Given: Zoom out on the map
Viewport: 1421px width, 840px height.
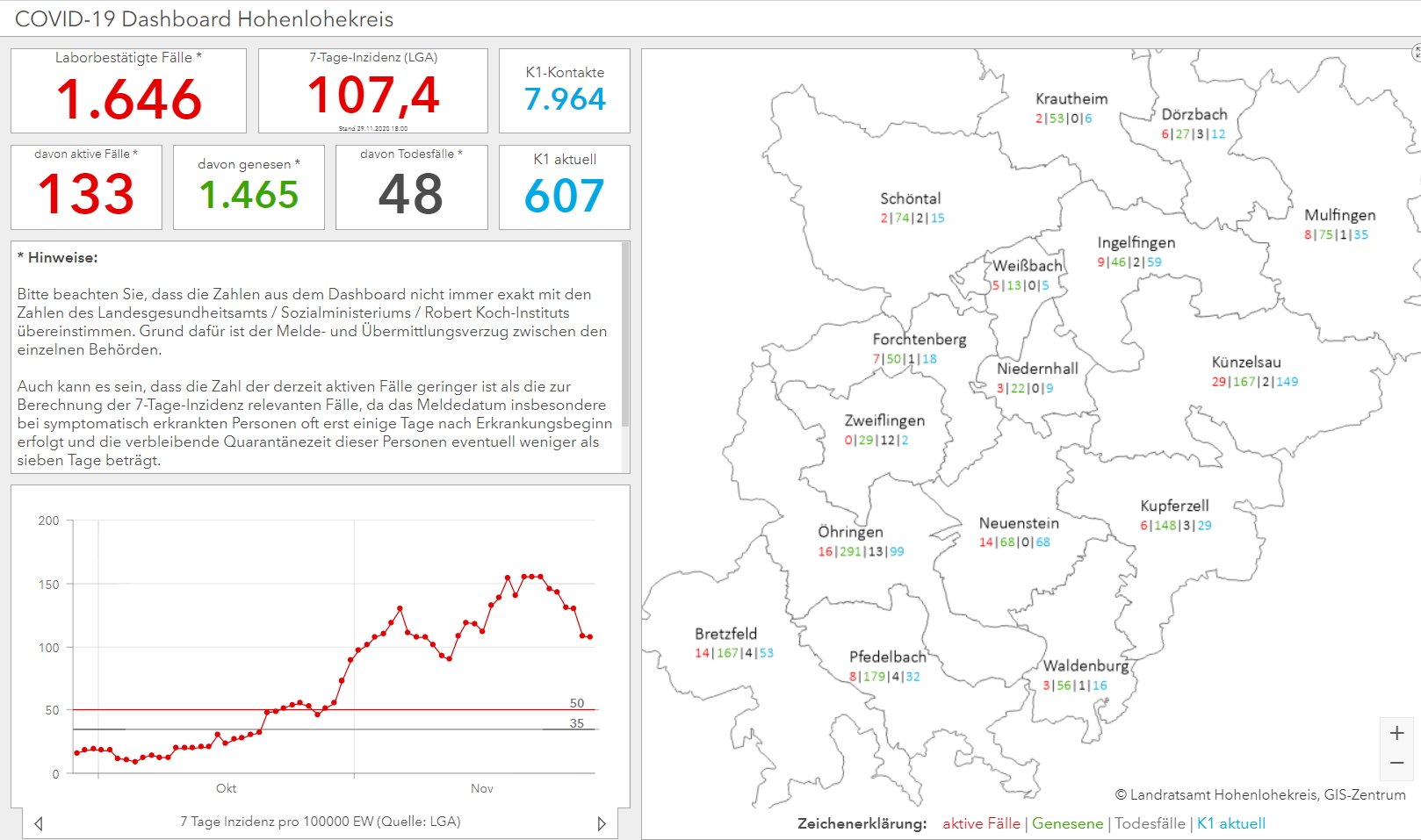Looking at the screenshot, I should (1396, 764).
